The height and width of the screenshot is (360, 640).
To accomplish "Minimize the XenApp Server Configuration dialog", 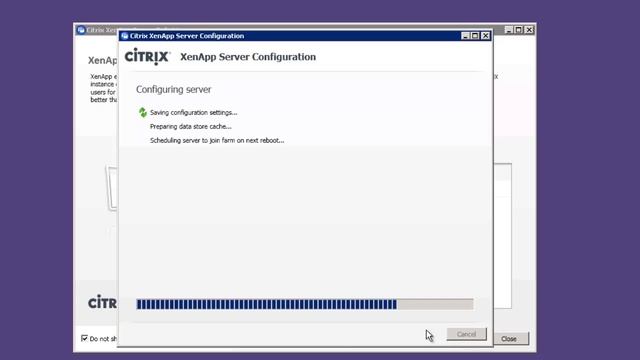I will point(465,36).
